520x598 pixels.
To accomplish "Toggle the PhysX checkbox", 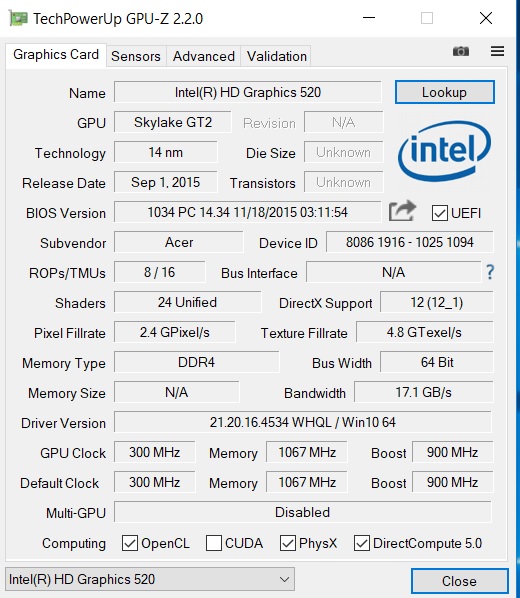I will [x=288, y=543].
